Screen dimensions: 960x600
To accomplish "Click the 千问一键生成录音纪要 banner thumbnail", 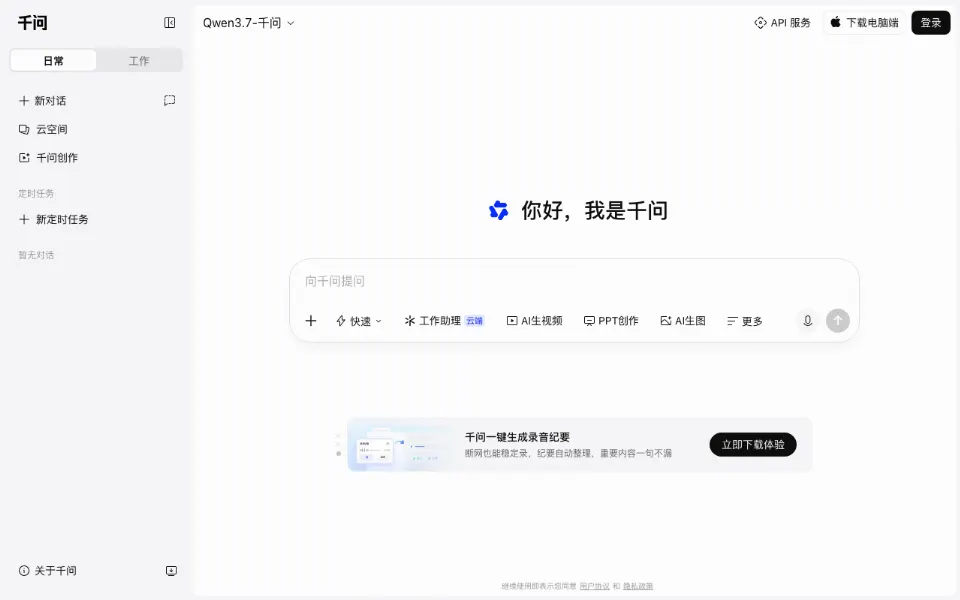I will click(x=399, y=445).
